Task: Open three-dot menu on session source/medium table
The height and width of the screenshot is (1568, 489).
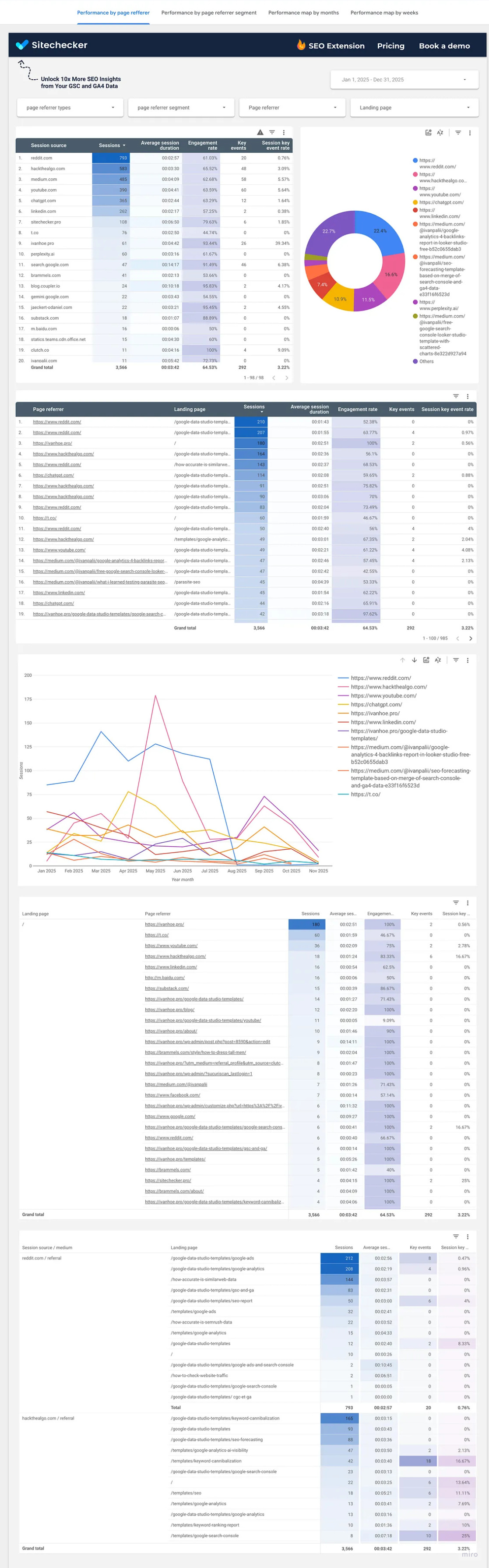Action: (467, 1236)
